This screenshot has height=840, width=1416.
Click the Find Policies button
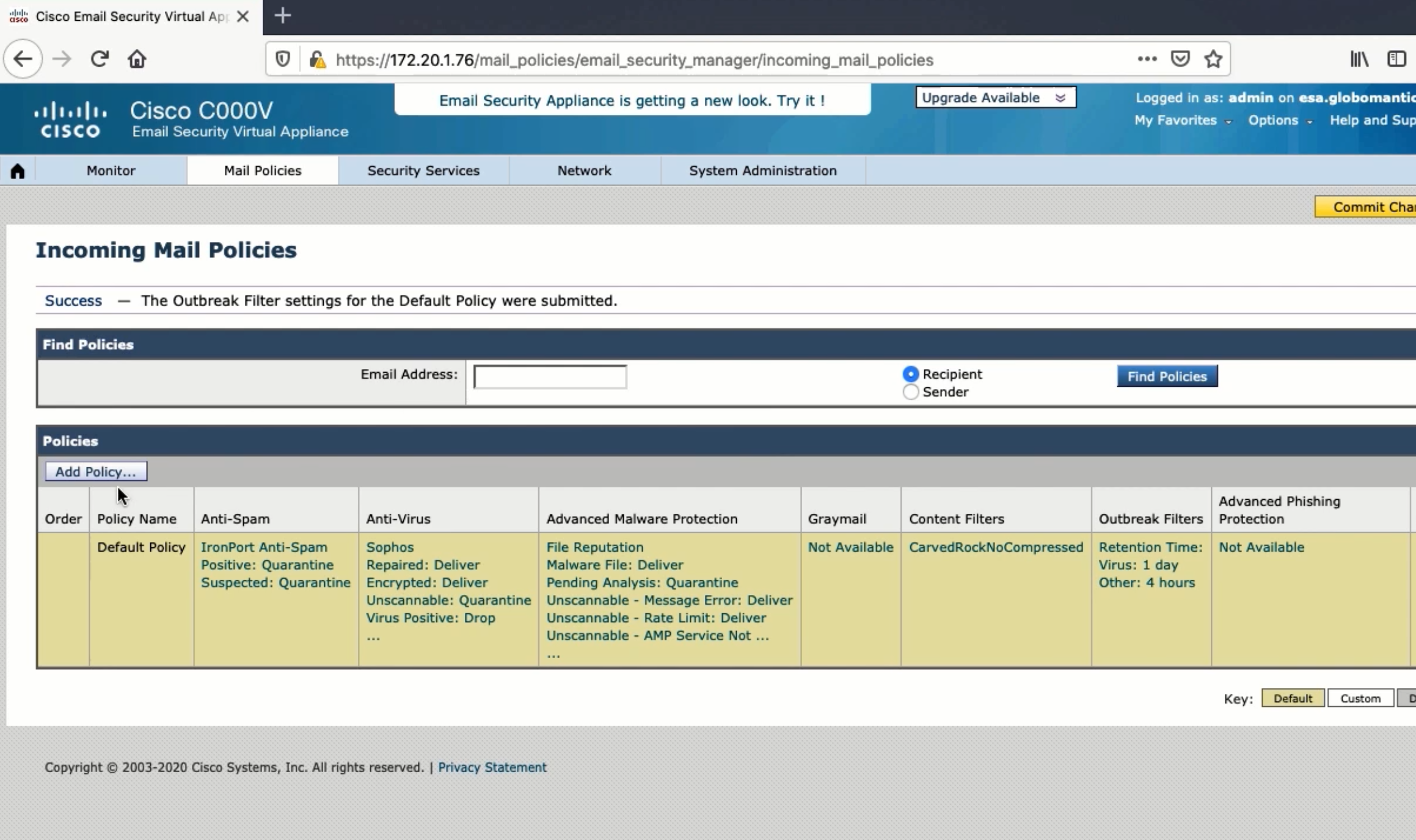[1167, 376]
